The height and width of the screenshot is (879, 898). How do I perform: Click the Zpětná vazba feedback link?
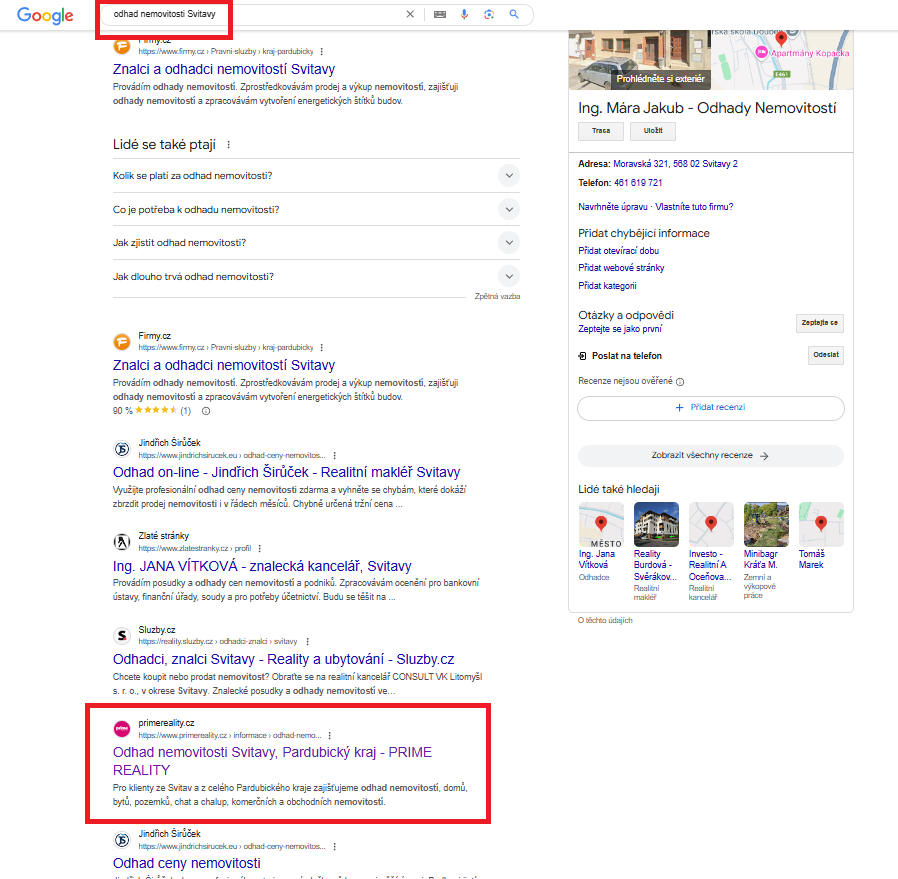pos(497,297)
